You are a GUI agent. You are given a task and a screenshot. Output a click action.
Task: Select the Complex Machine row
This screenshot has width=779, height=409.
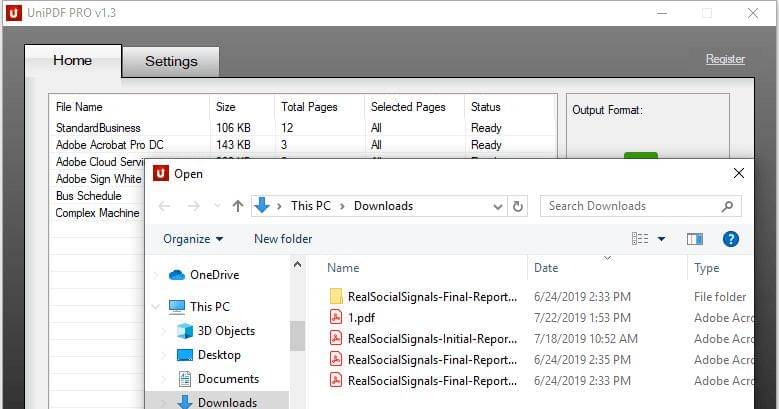tap(98, 213)
